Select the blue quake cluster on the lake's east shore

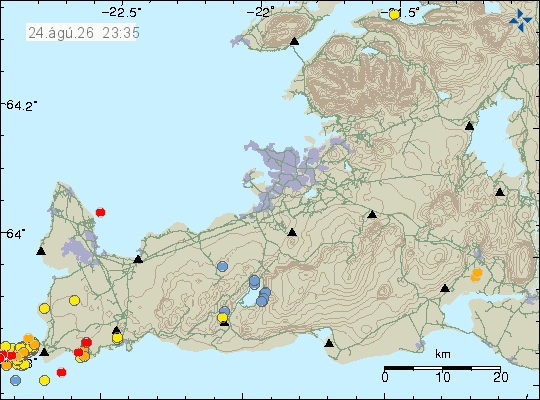264,297
